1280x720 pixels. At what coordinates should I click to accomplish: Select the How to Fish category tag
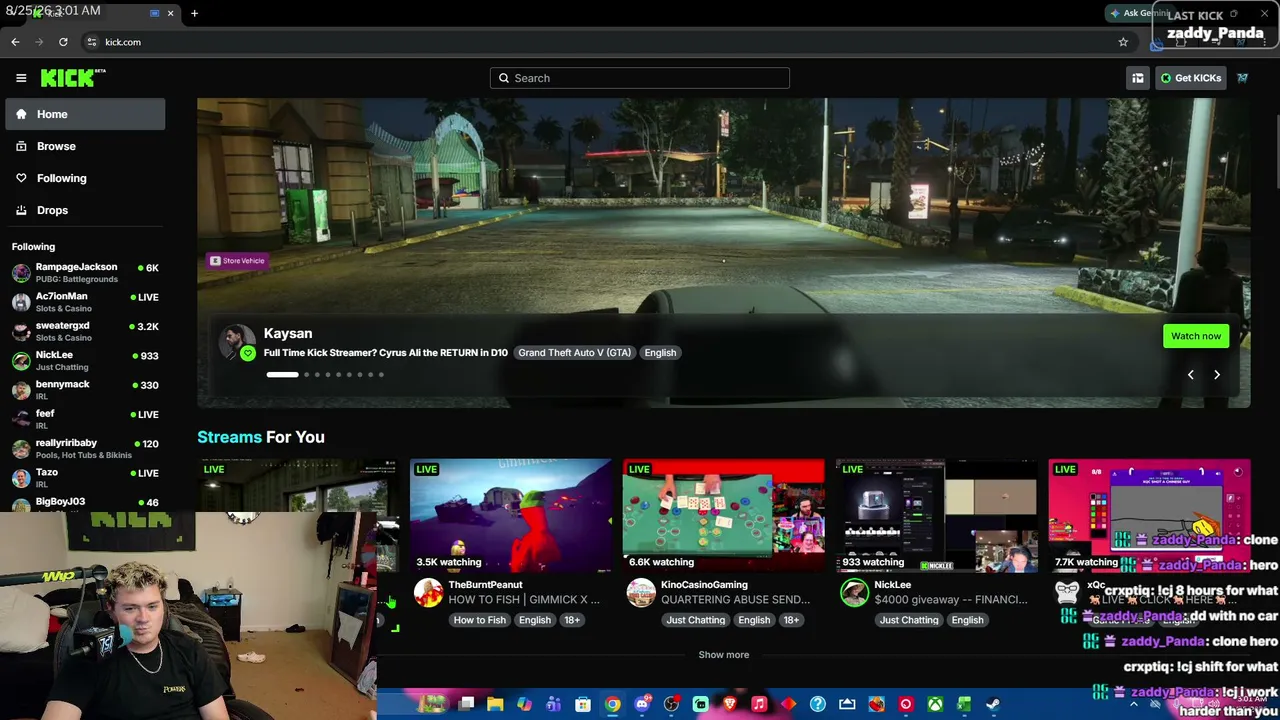(x=480, y=620)
